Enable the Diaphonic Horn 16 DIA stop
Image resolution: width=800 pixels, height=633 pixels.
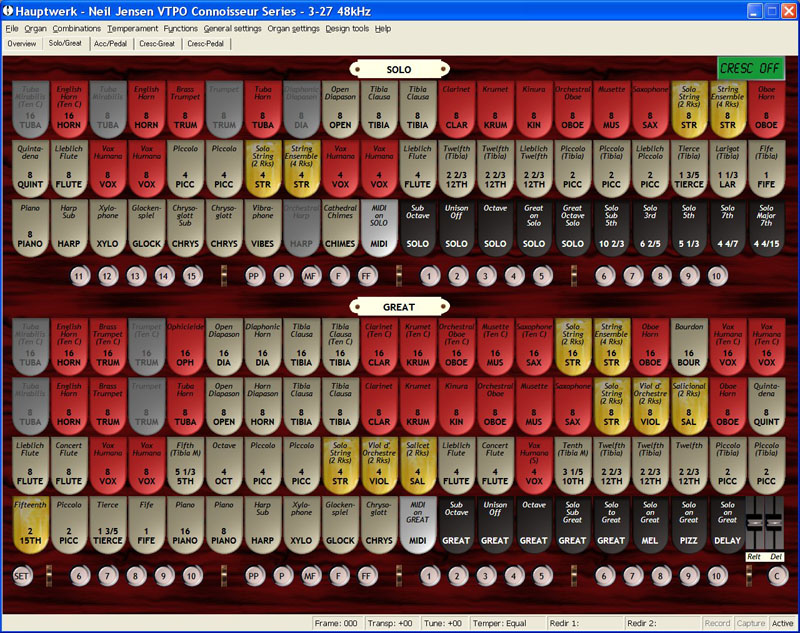262,346
